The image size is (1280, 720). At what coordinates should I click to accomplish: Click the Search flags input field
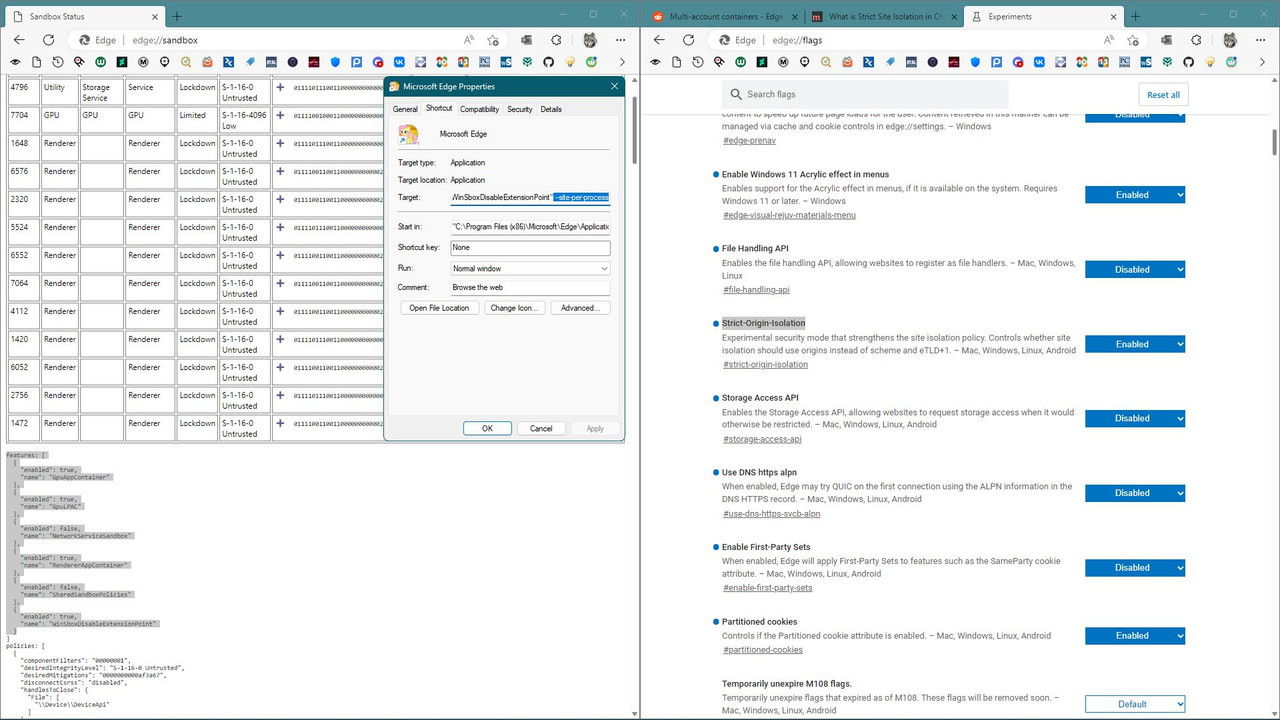(x=865, y=95)
